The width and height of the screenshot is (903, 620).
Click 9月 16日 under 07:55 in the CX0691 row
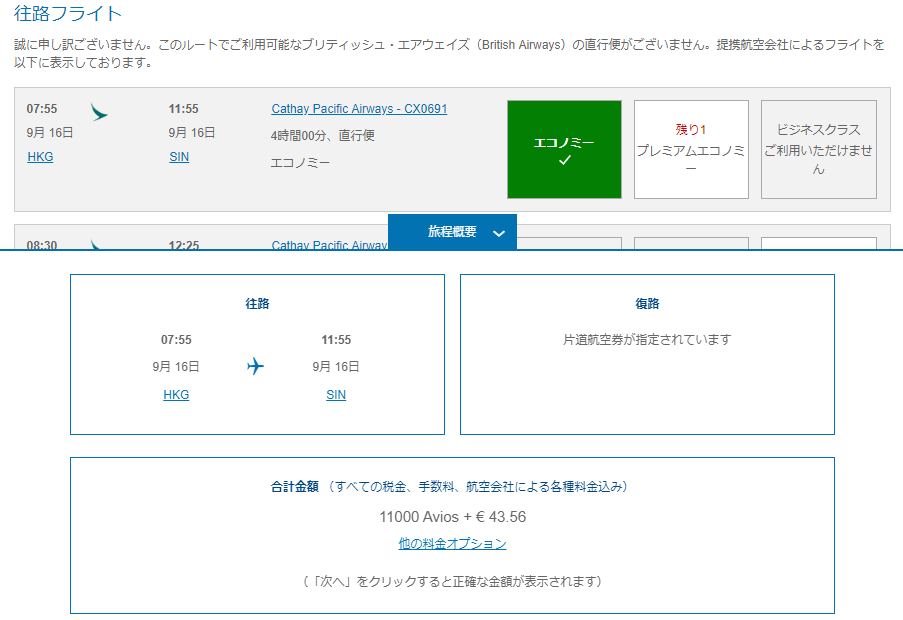click(50, 133)
